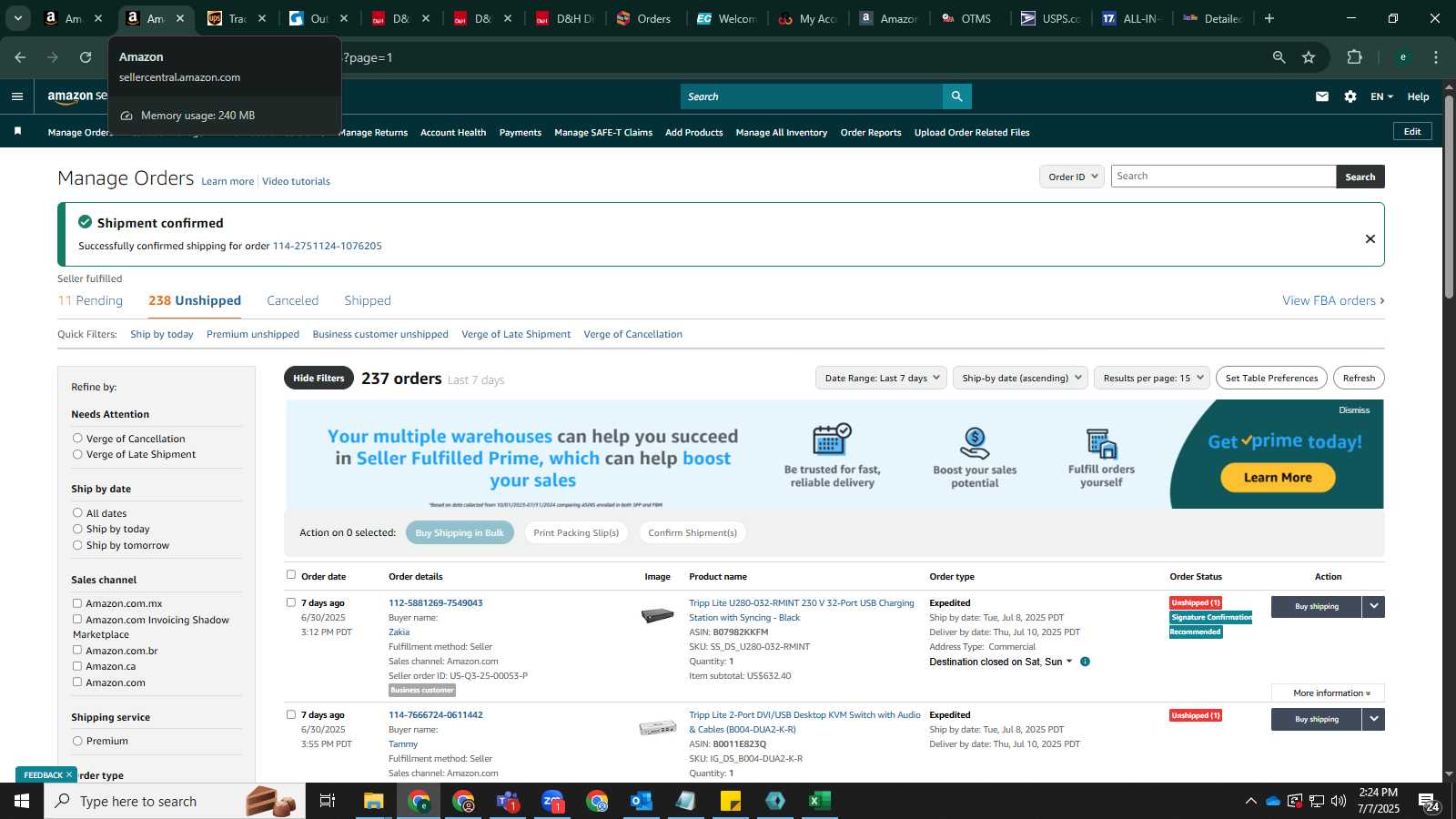Click the search magnifier button in header

956,96
